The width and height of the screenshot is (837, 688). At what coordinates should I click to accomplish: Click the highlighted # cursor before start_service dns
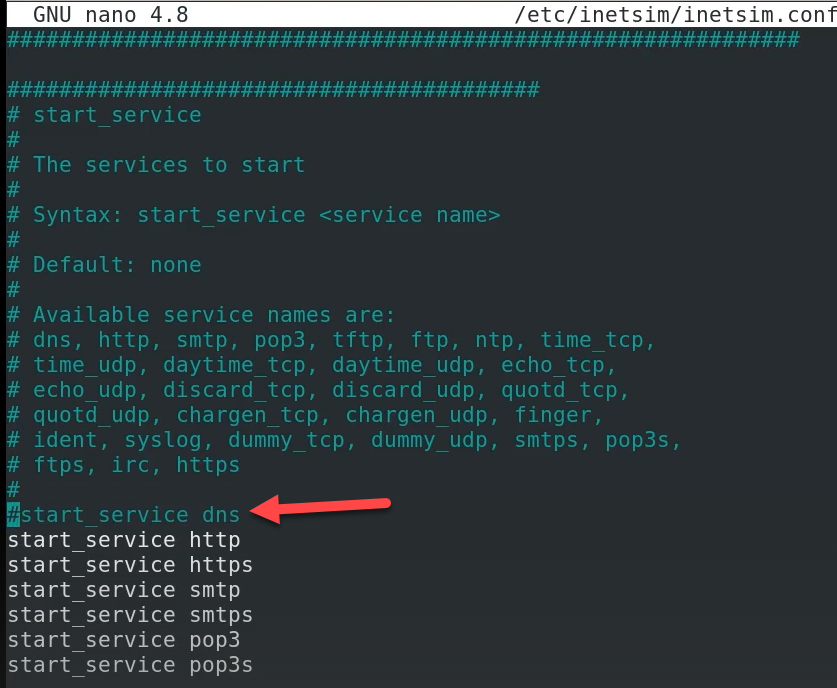click(13, 515)
